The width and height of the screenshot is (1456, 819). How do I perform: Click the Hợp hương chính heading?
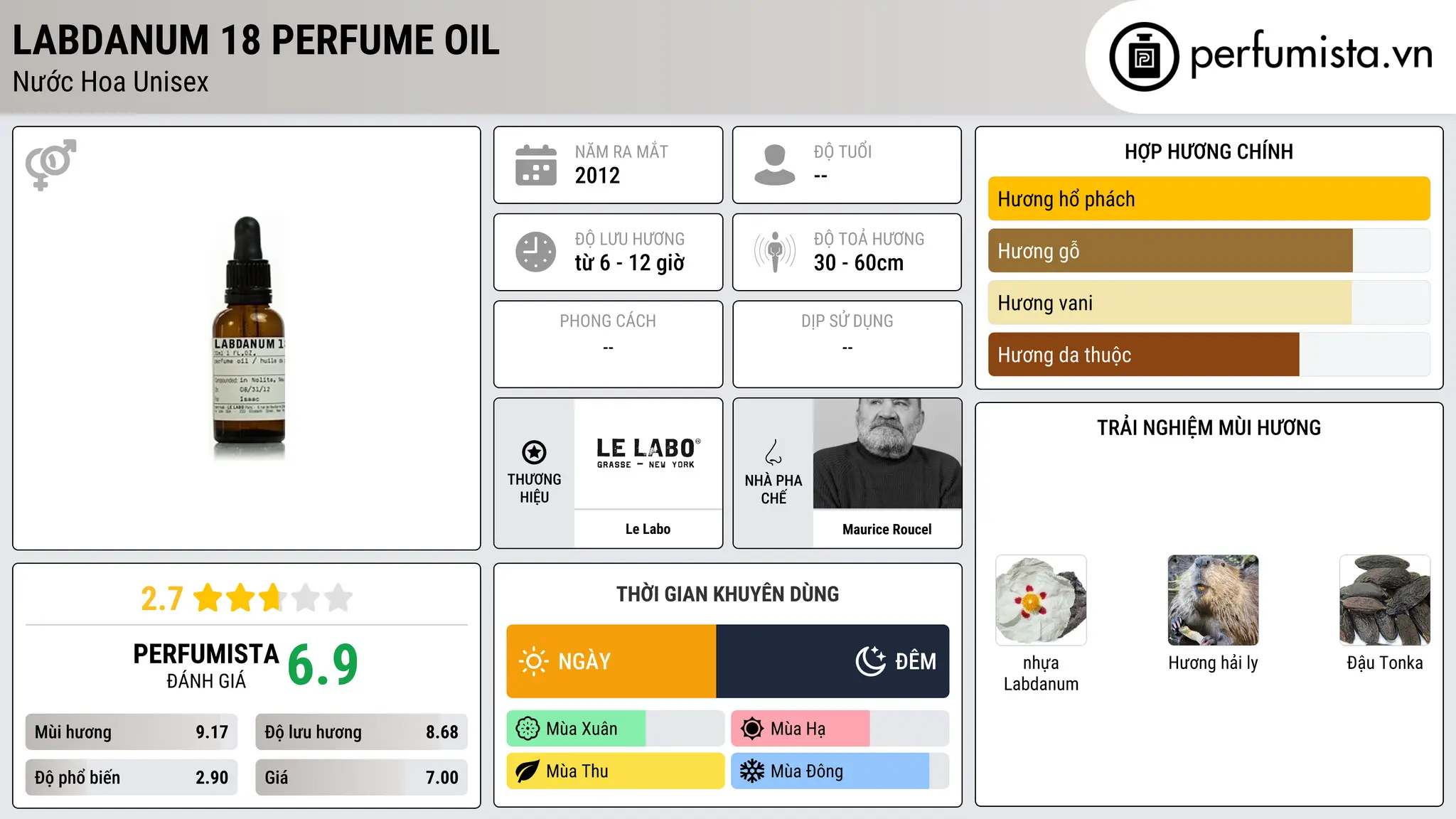[1209, 151]
